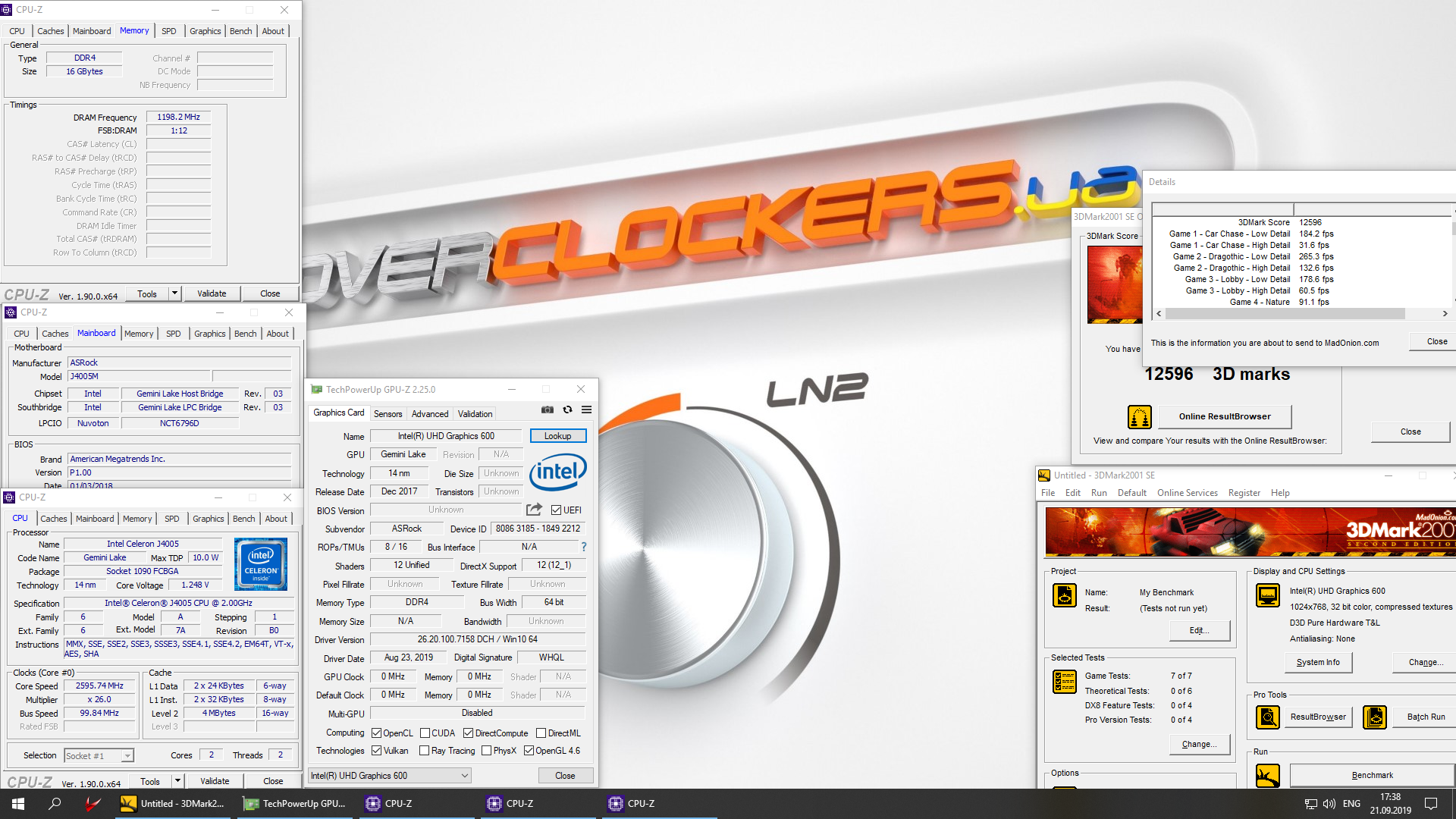Click the Details scrollbar right arrow

[x=1445, y=313]
